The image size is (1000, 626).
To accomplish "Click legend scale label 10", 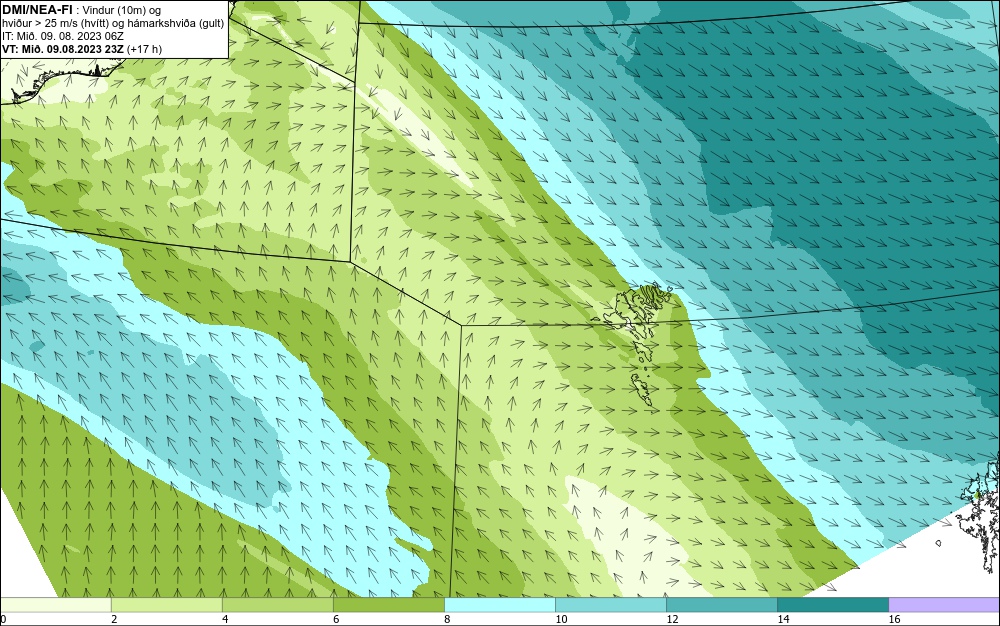I will (561, 619).
